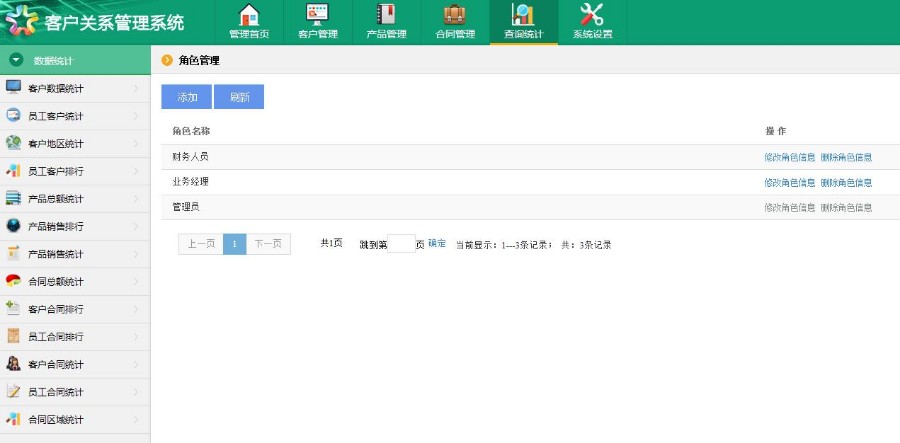This screenshot has width=900, height=443.
Task: Click the 添加 button
Action: 187,97
